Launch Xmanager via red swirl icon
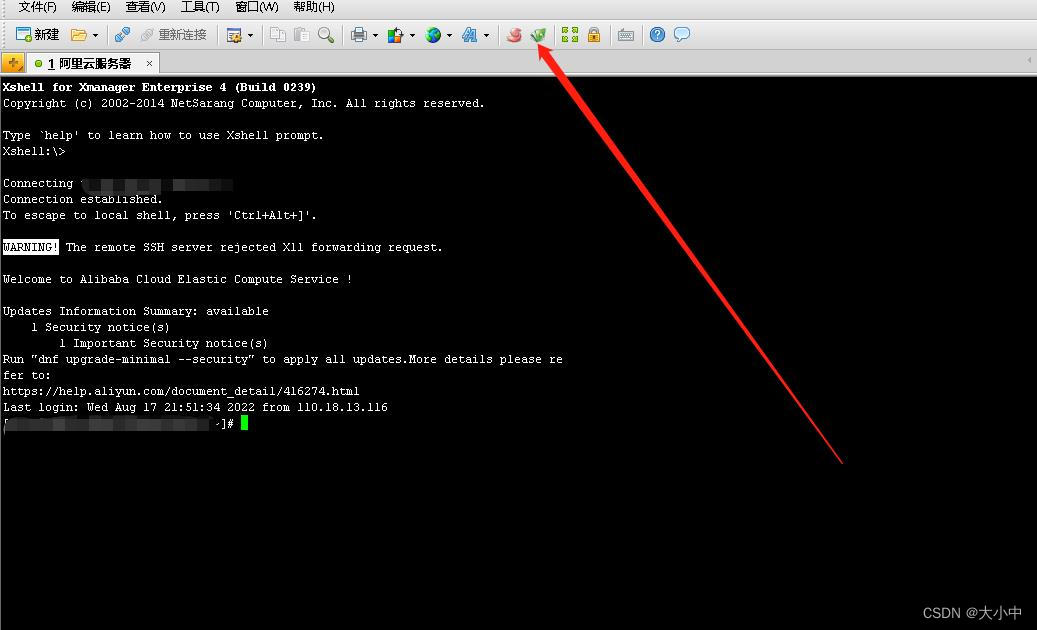The height and width of the screenshot is (630, 1037). [x=514, y=34]
